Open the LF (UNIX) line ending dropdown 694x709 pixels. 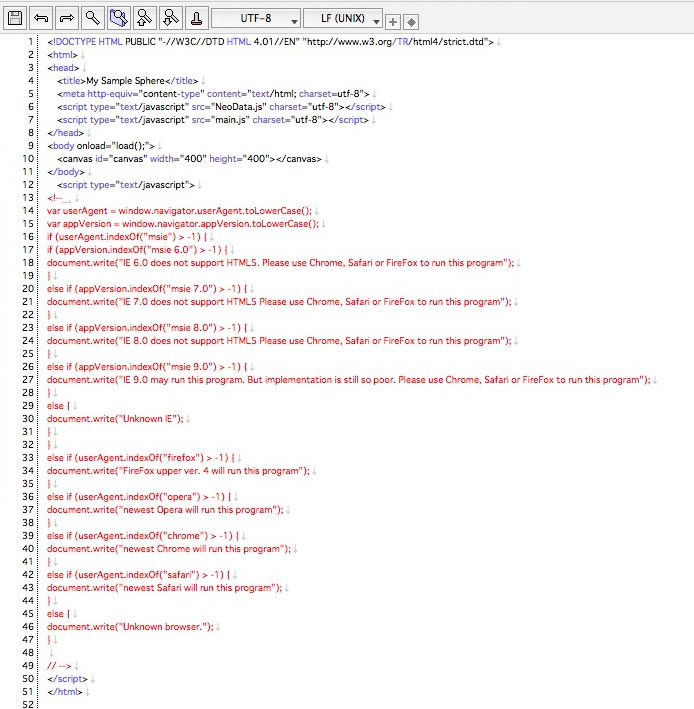tap(343, 19)
